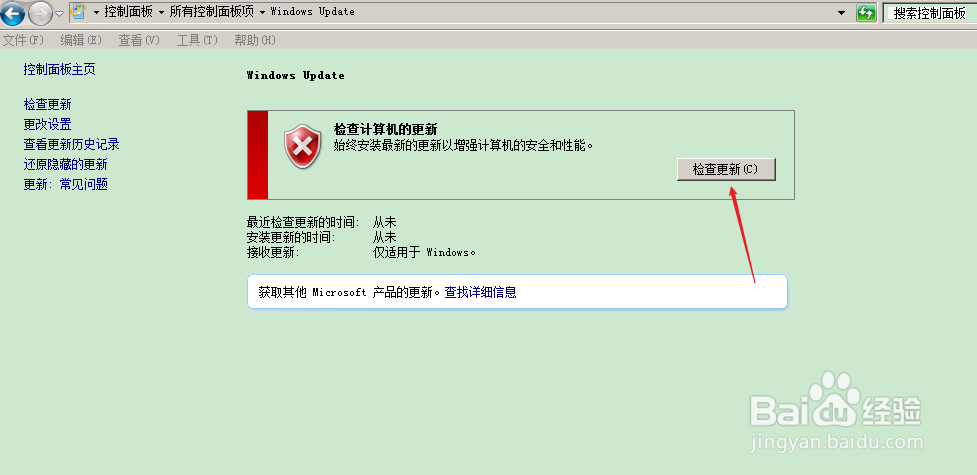Click the 始终安装最新的更新 description text
This screenshot has height=475, width=977.
(x=464, y=145)
